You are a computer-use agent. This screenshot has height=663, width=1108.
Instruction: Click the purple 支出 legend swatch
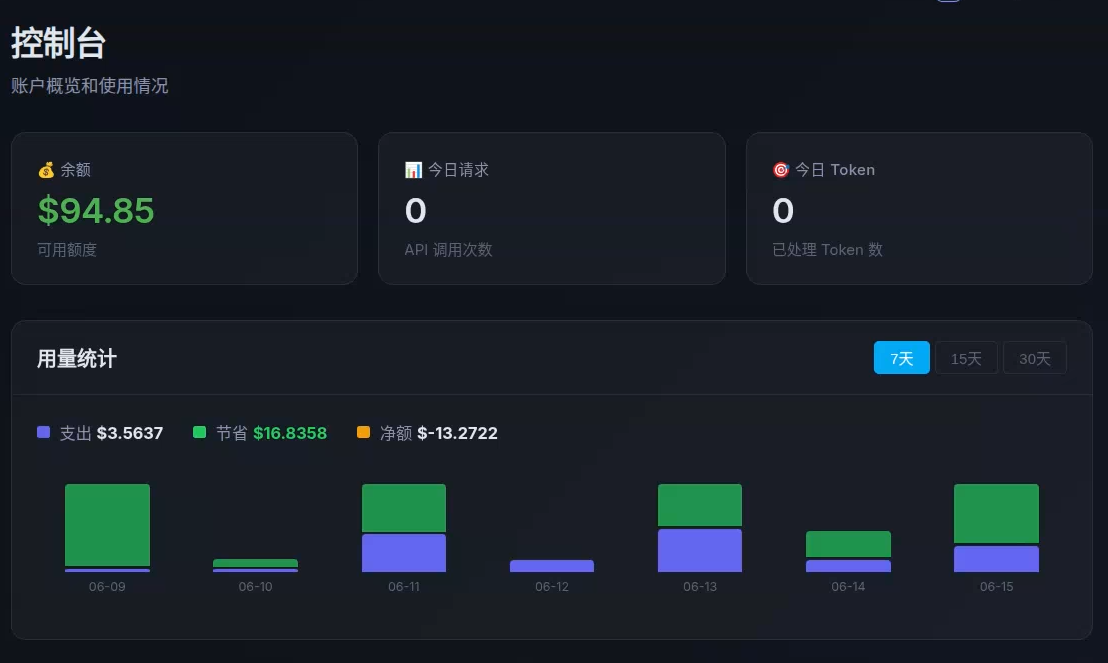coord(44,432)
